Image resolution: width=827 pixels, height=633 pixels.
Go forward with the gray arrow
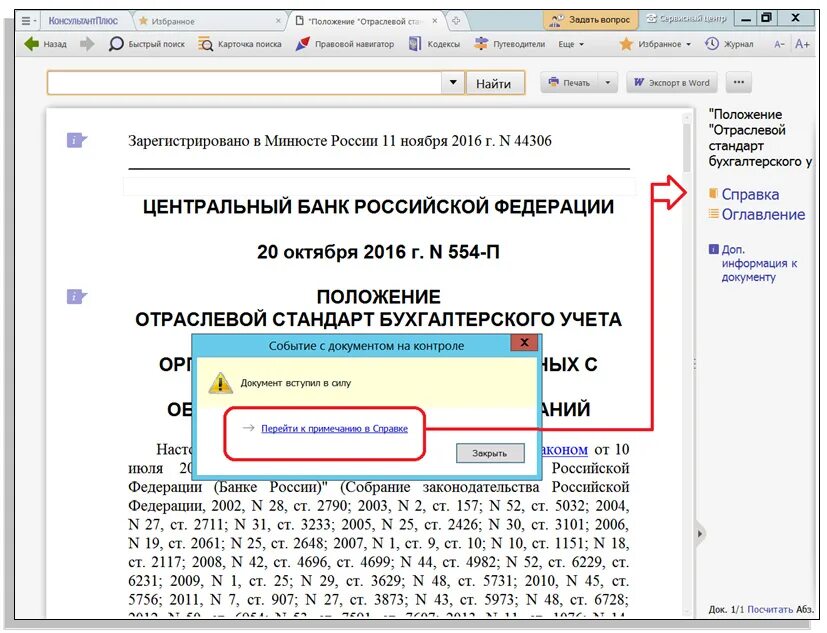click(x=87, y=44)
